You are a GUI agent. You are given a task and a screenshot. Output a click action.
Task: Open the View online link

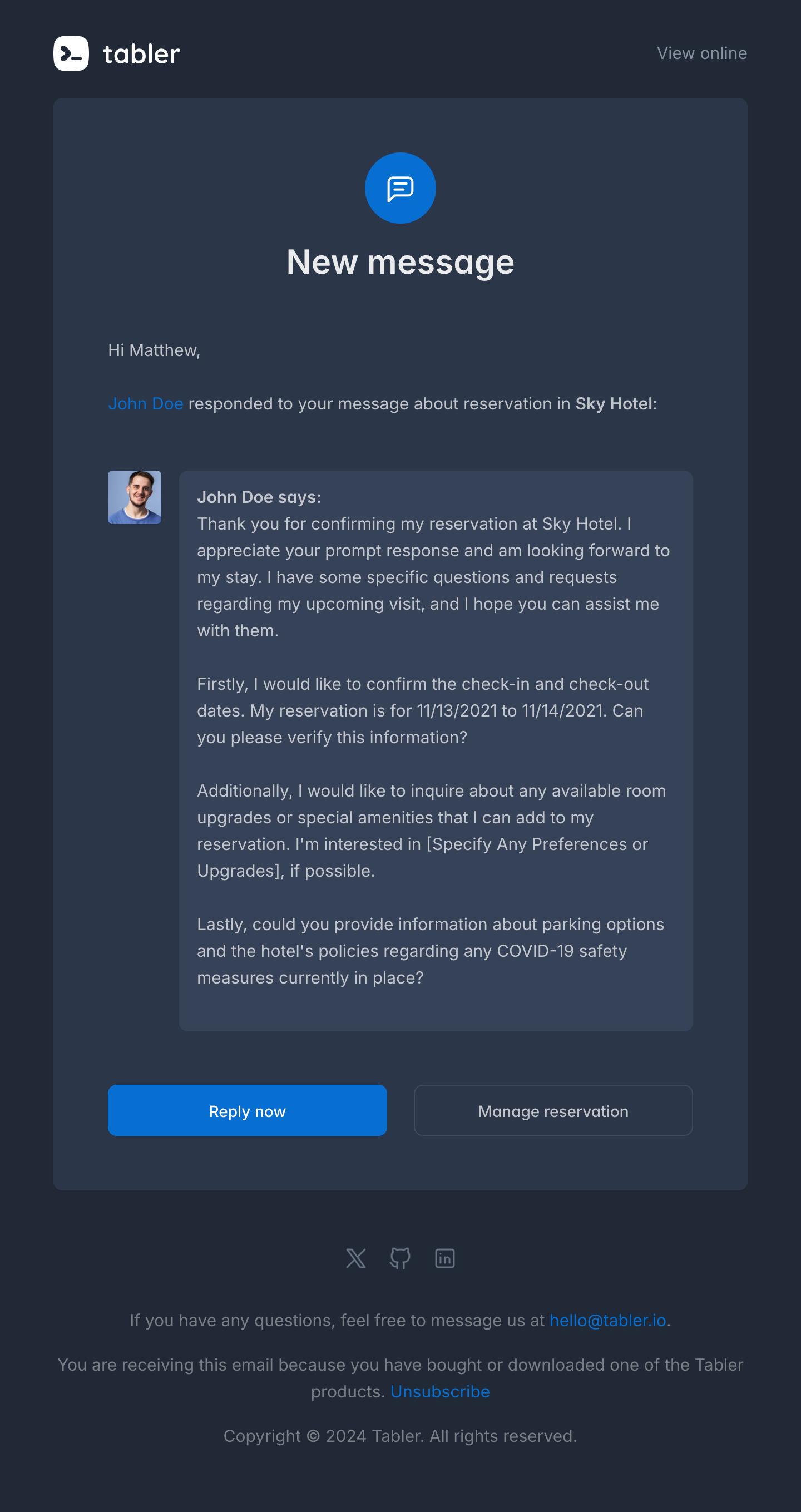click(701, 53)
